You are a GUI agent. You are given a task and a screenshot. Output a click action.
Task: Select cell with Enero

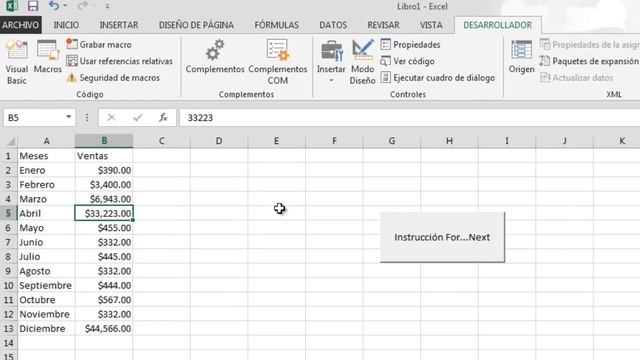46,170
